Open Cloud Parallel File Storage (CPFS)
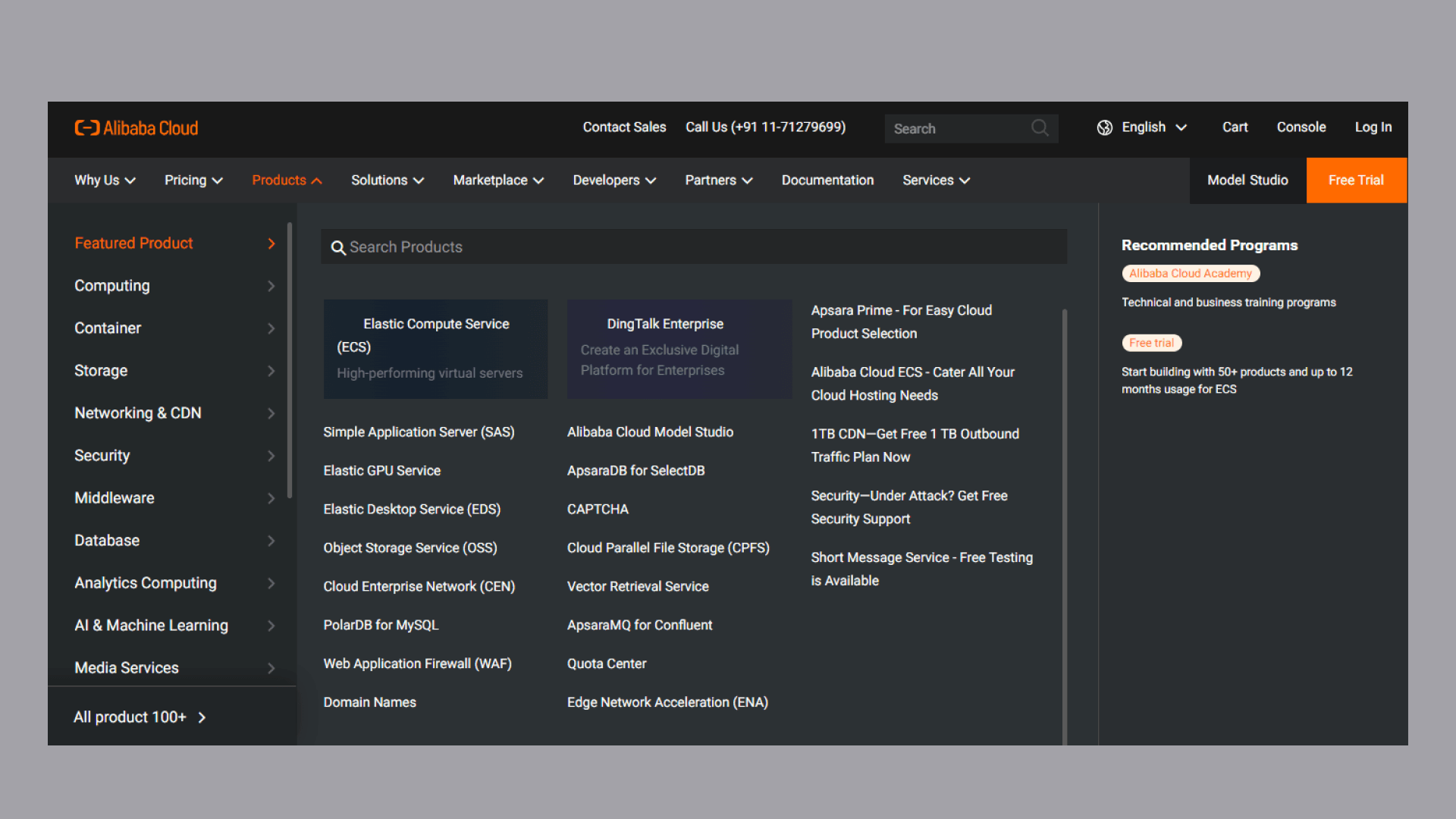 coord(668,548)
